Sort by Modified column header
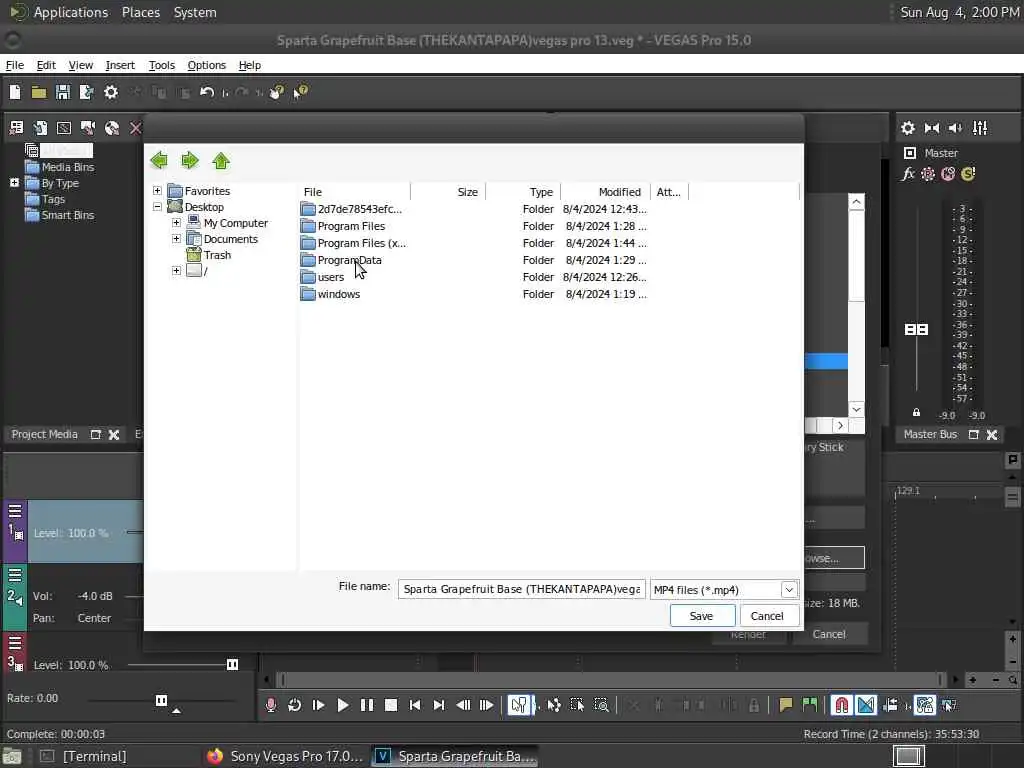1024x768 pixels. (x=605, y=192)
